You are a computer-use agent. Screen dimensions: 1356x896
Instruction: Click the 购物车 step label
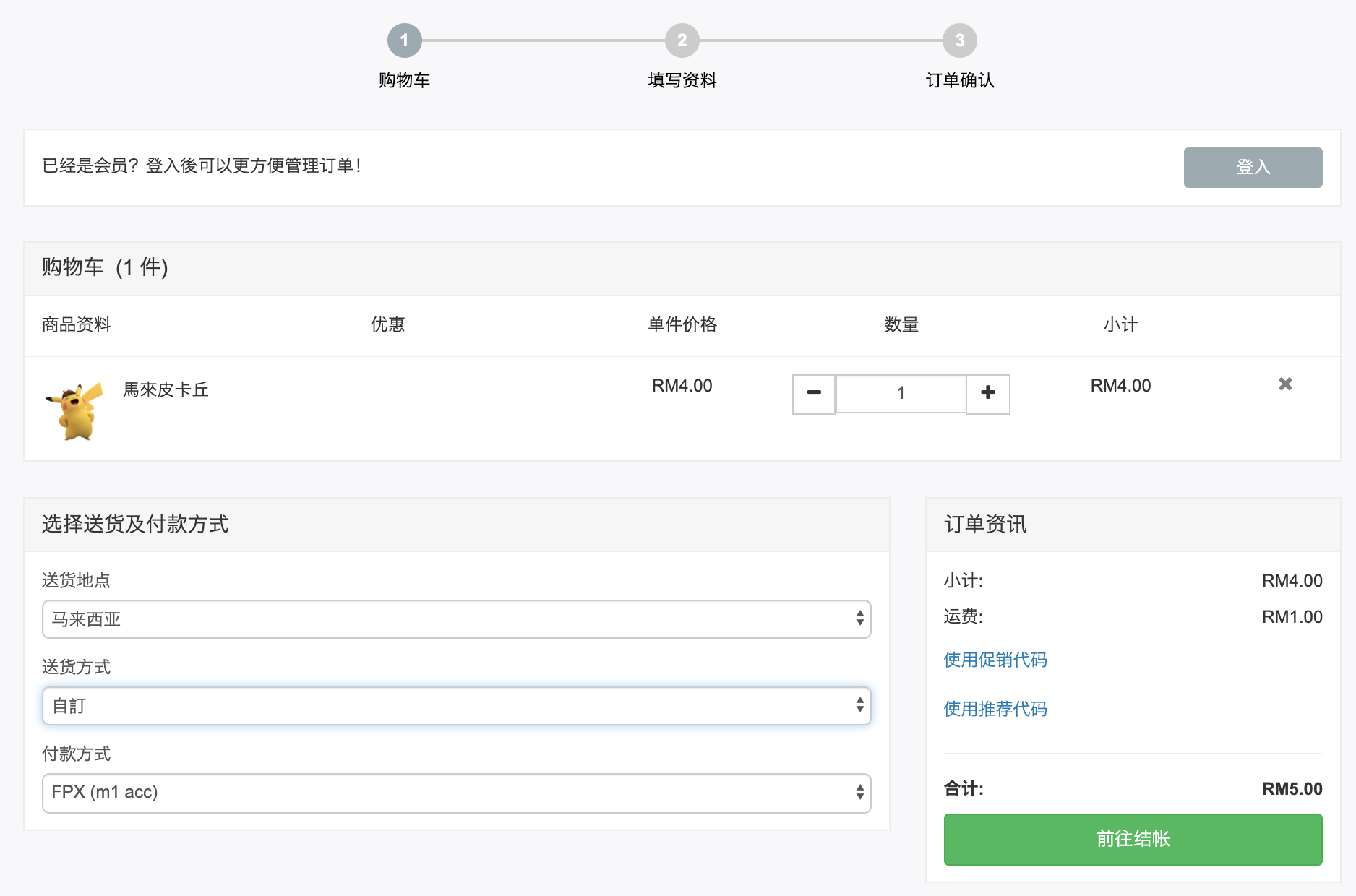click(x=405, y=80)
